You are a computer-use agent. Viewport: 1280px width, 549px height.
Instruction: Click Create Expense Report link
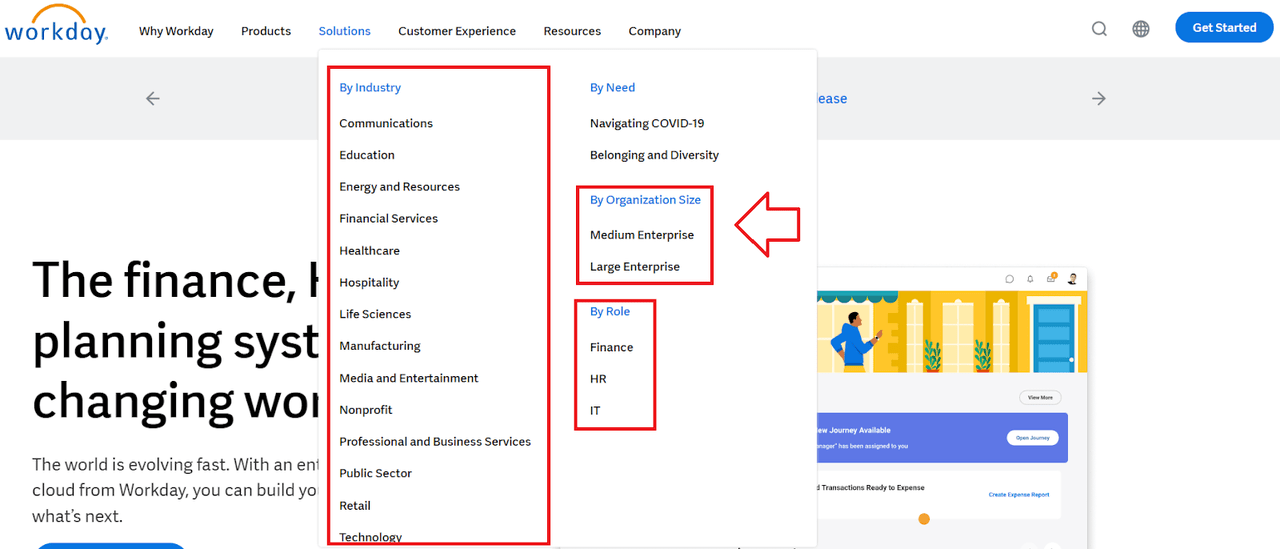(x=1019, y=494)
